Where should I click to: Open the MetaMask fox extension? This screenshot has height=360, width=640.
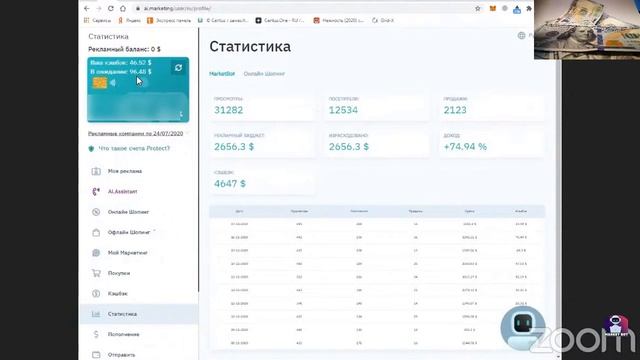493,8
